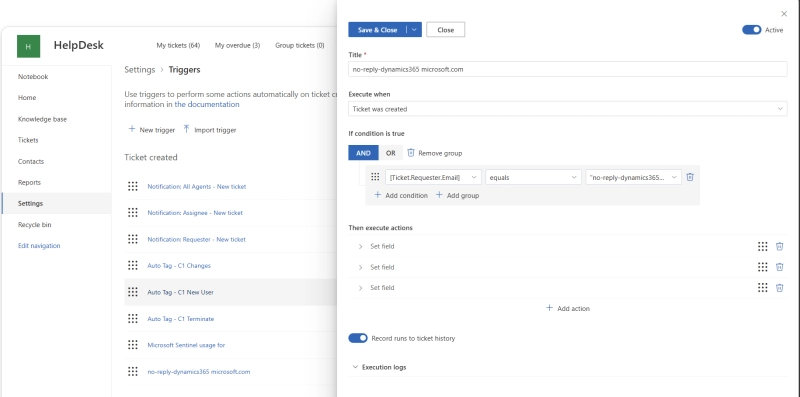Viewport: 800px width, 397px height.
Task: Open the no-reply-dynamics365 value dropdown
Action: (x=633, y=177)
